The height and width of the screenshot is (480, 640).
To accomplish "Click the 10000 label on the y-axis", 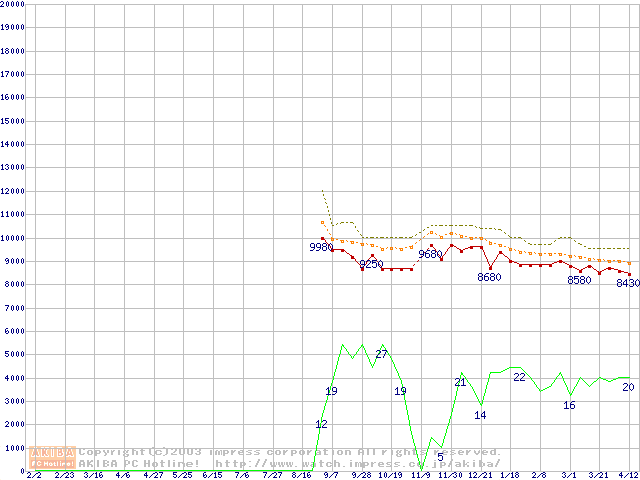I will (x=13, y=238).
